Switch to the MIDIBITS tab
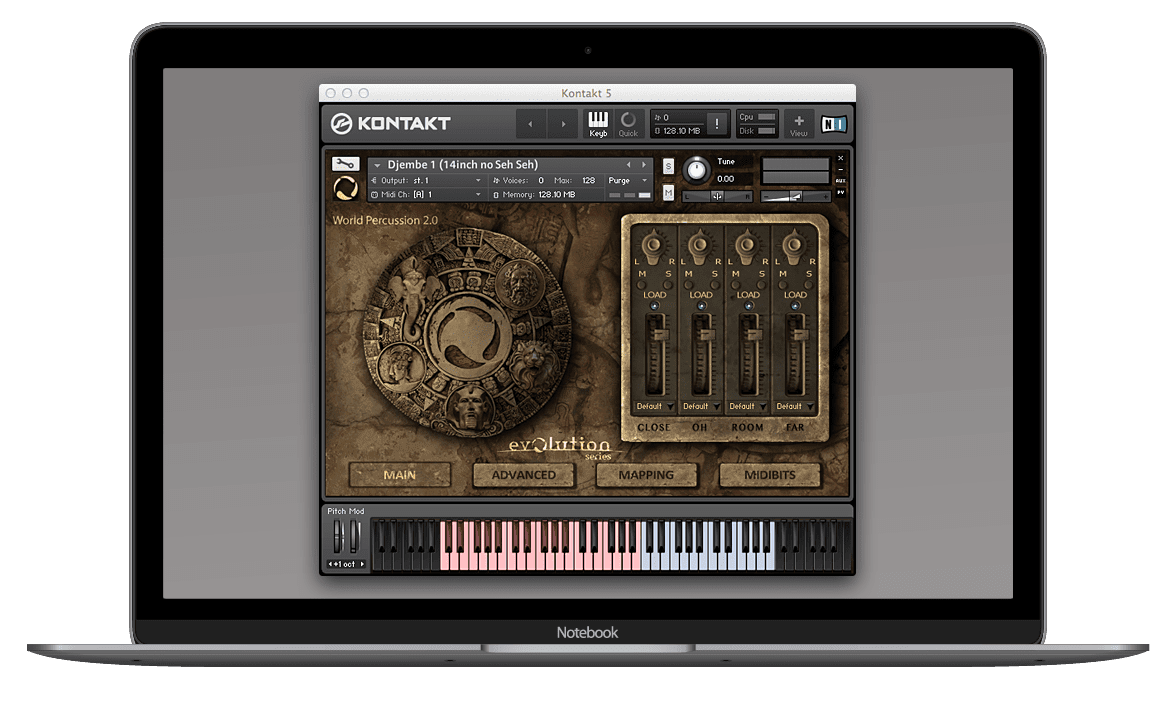The image size is (1176, 714). point(770,475)
